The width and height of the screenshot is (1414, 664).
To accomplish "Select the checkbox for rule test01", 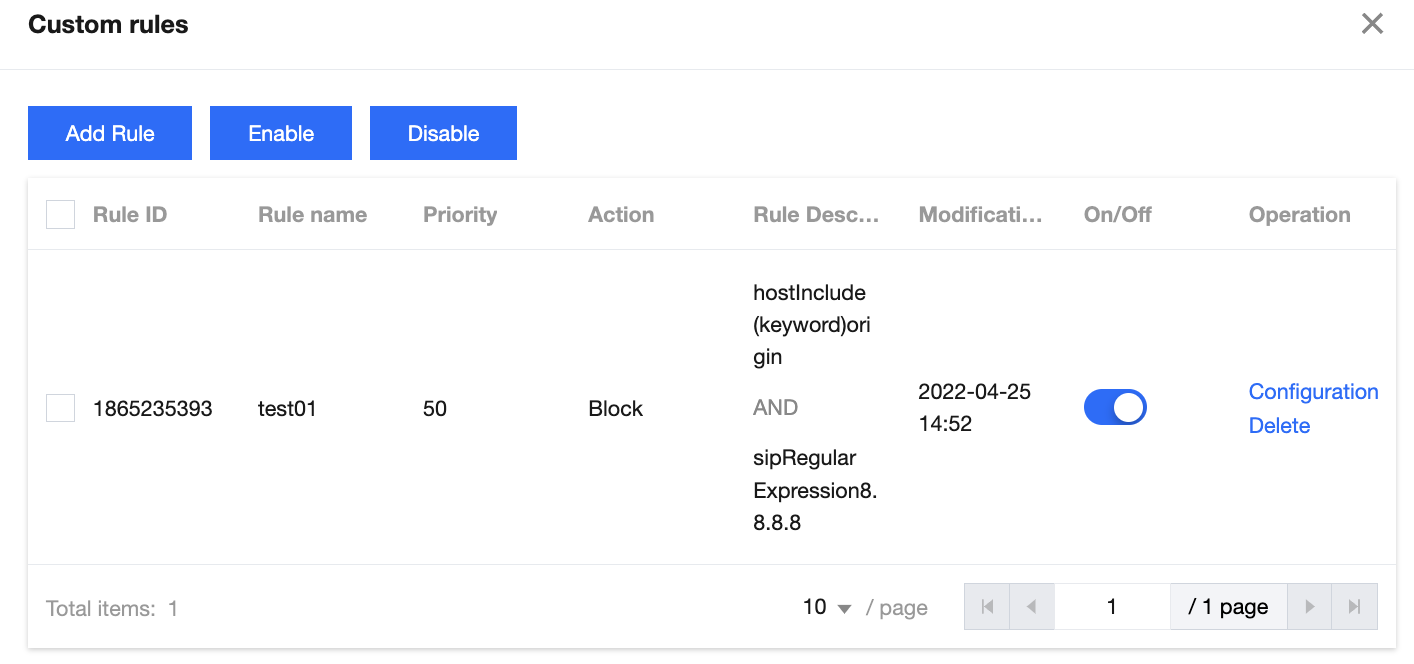I will pyautogui.click(x=61, y=408).
